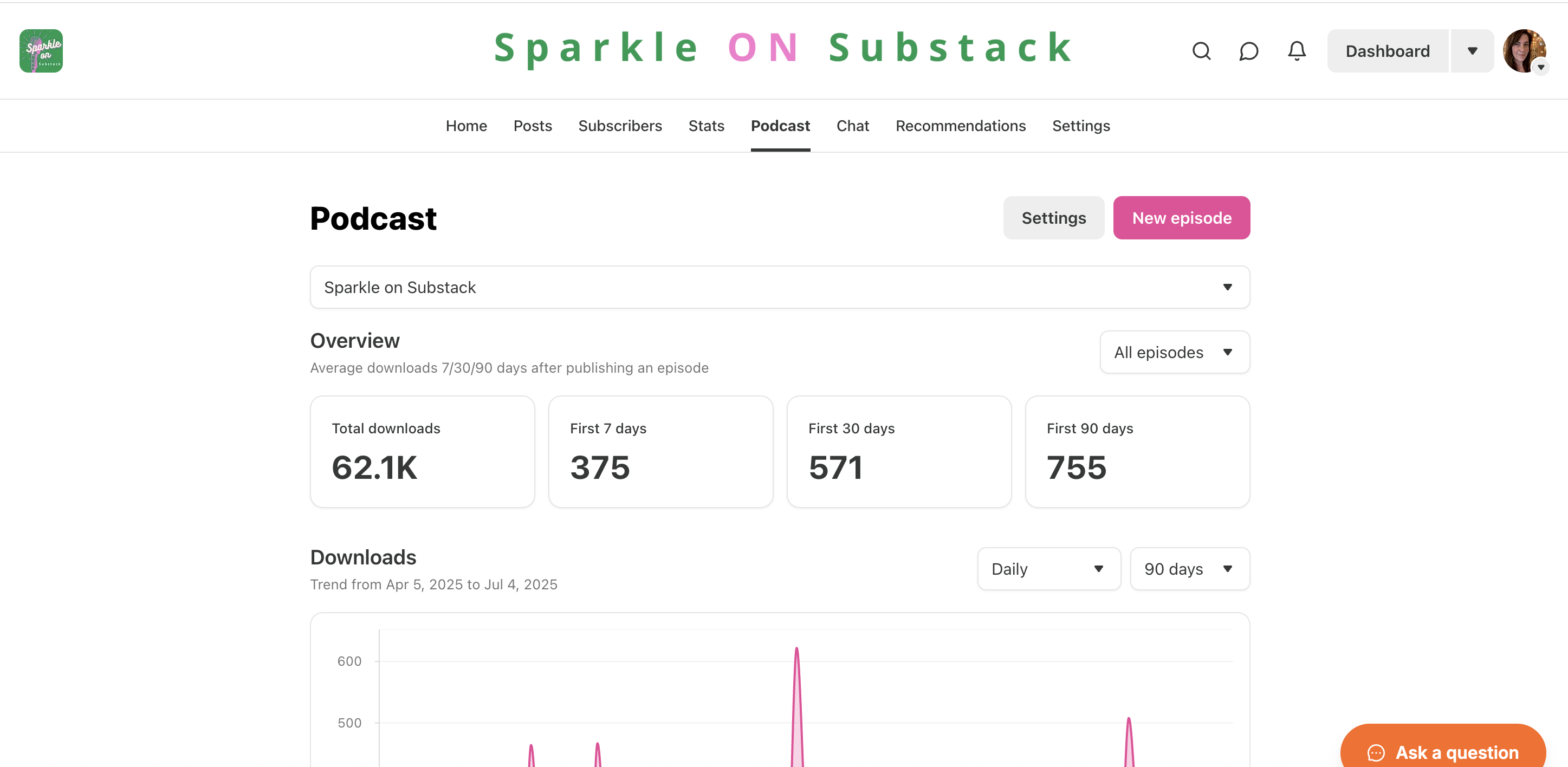Viewport: 1568px width, 767px height.
Task: Open notifications bell icon
Action: pos(1297,51)
